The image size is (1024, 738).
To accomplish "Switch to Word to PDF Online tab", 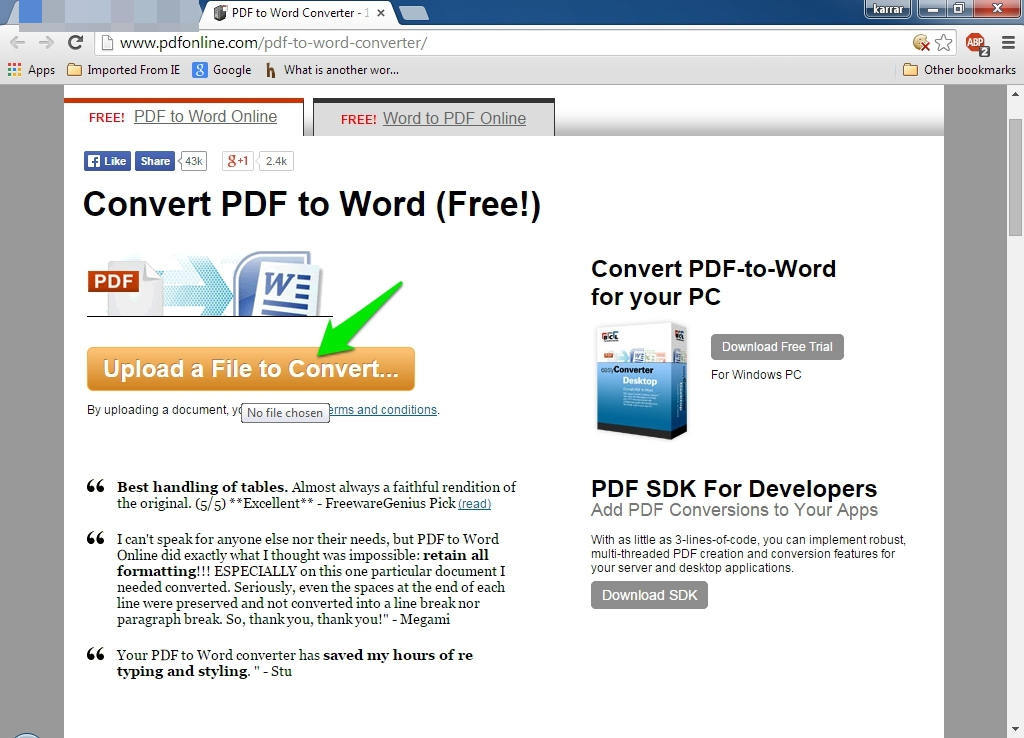I will click(454, 118).
